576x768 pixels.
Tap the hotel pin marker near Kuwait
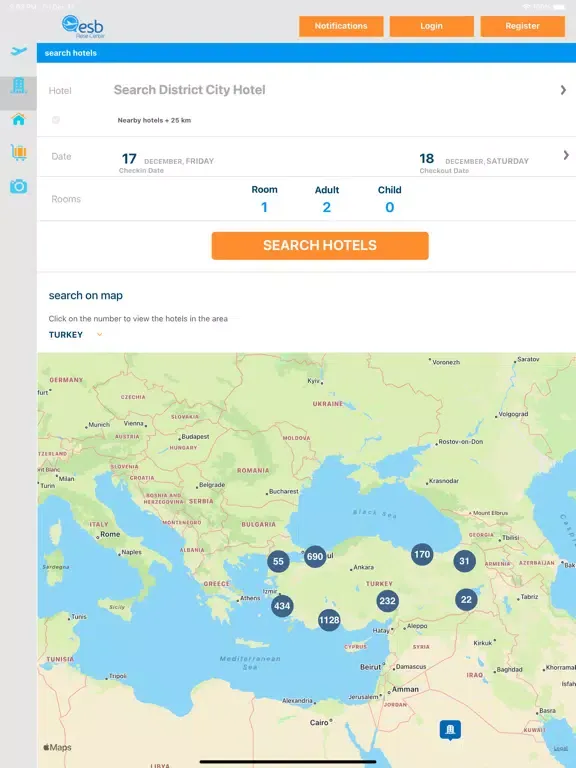point(450,729)
